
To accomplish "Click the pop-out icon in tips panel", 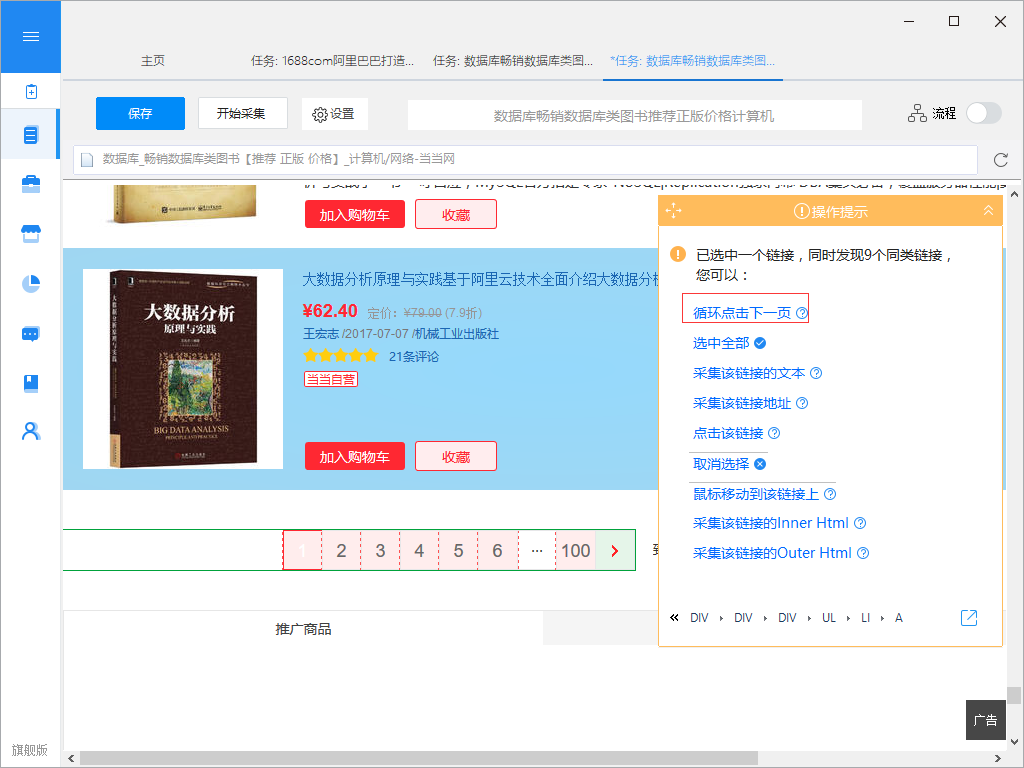I will 969,618.
